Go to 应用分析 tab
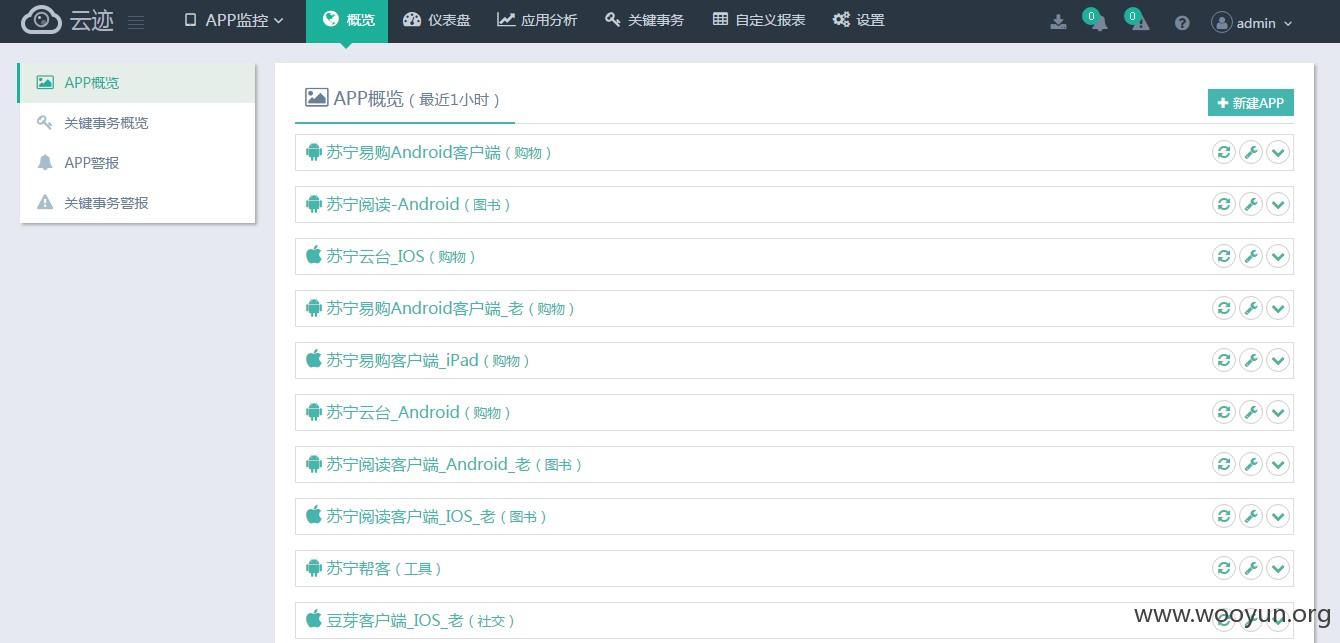This screenshot has width=1340, height=643. pos(537,20)
